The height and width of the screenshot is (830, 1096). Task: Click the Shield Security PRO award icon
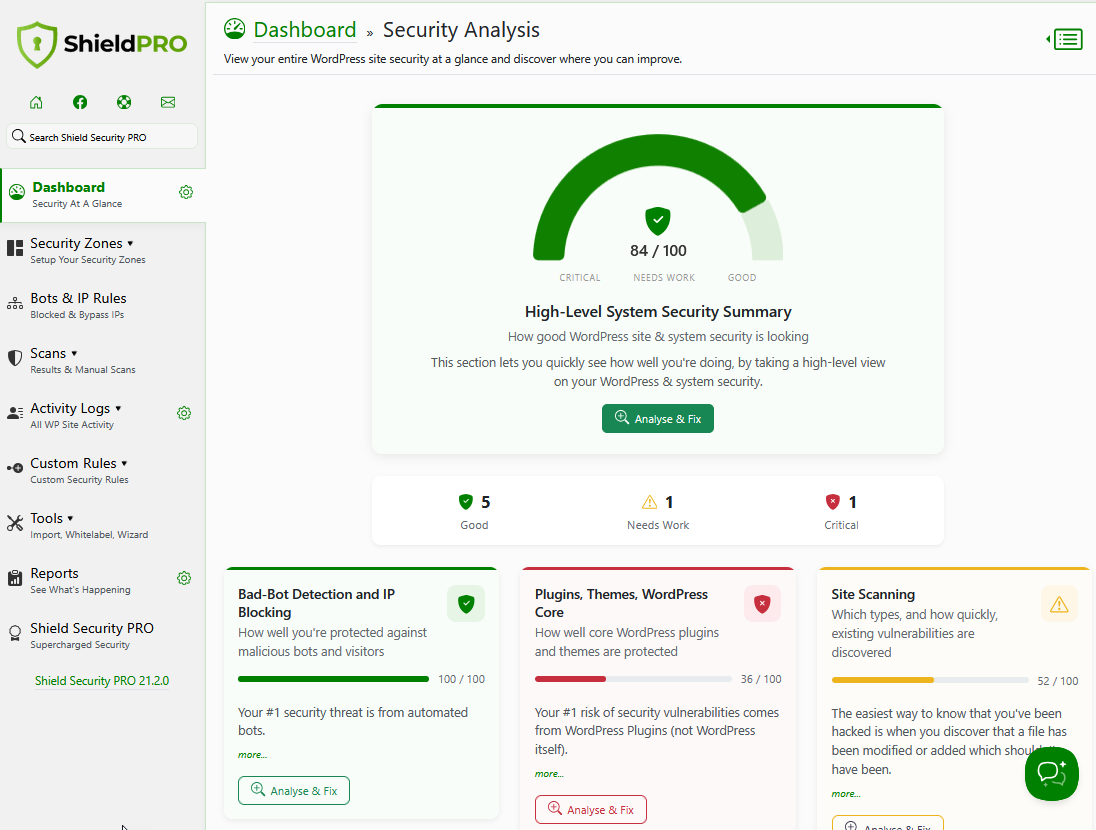(15, 634)
